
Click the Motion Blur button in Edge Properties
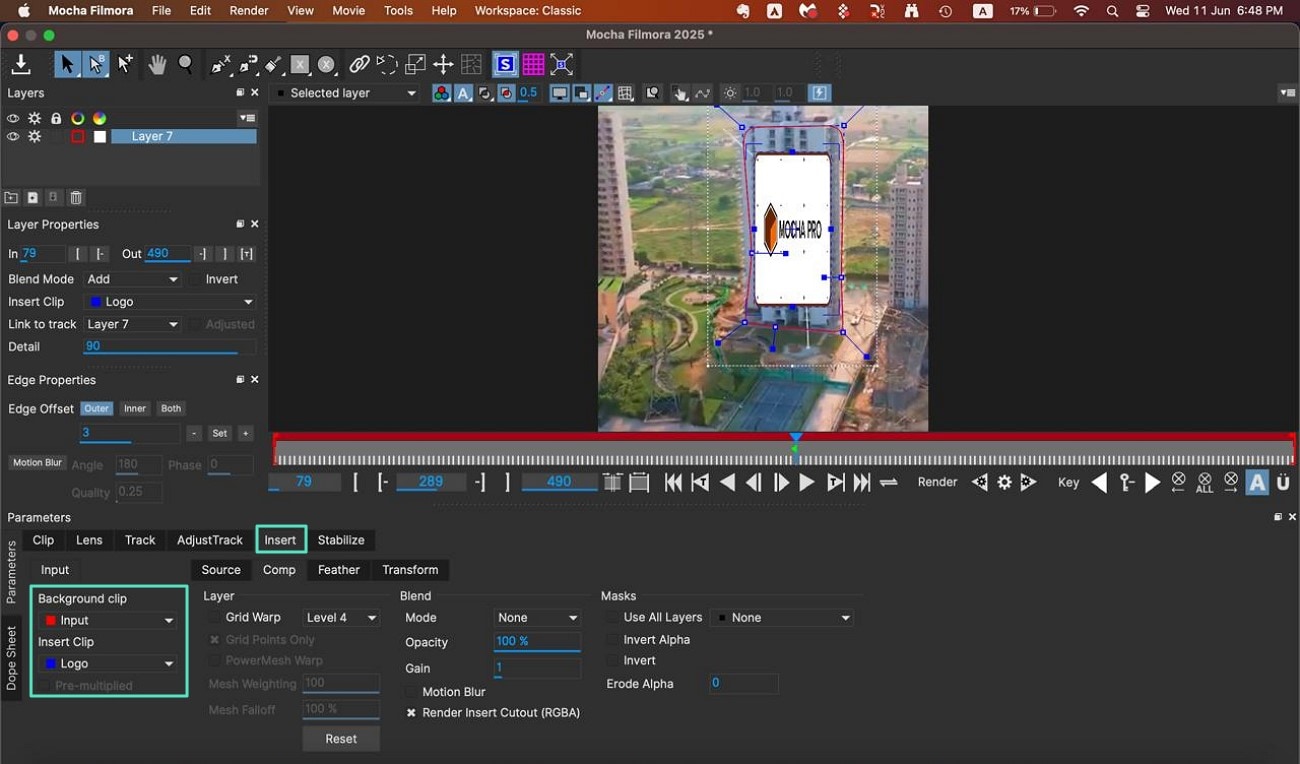coord(37,463)
